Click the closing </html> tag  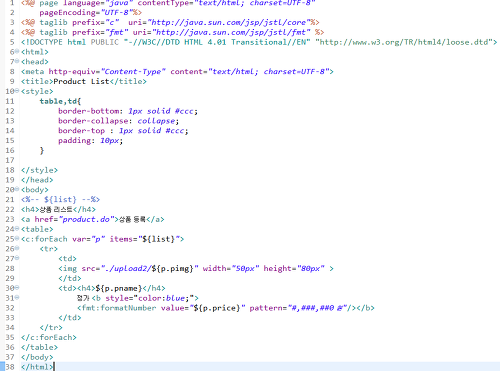click(x=37, y=367)
